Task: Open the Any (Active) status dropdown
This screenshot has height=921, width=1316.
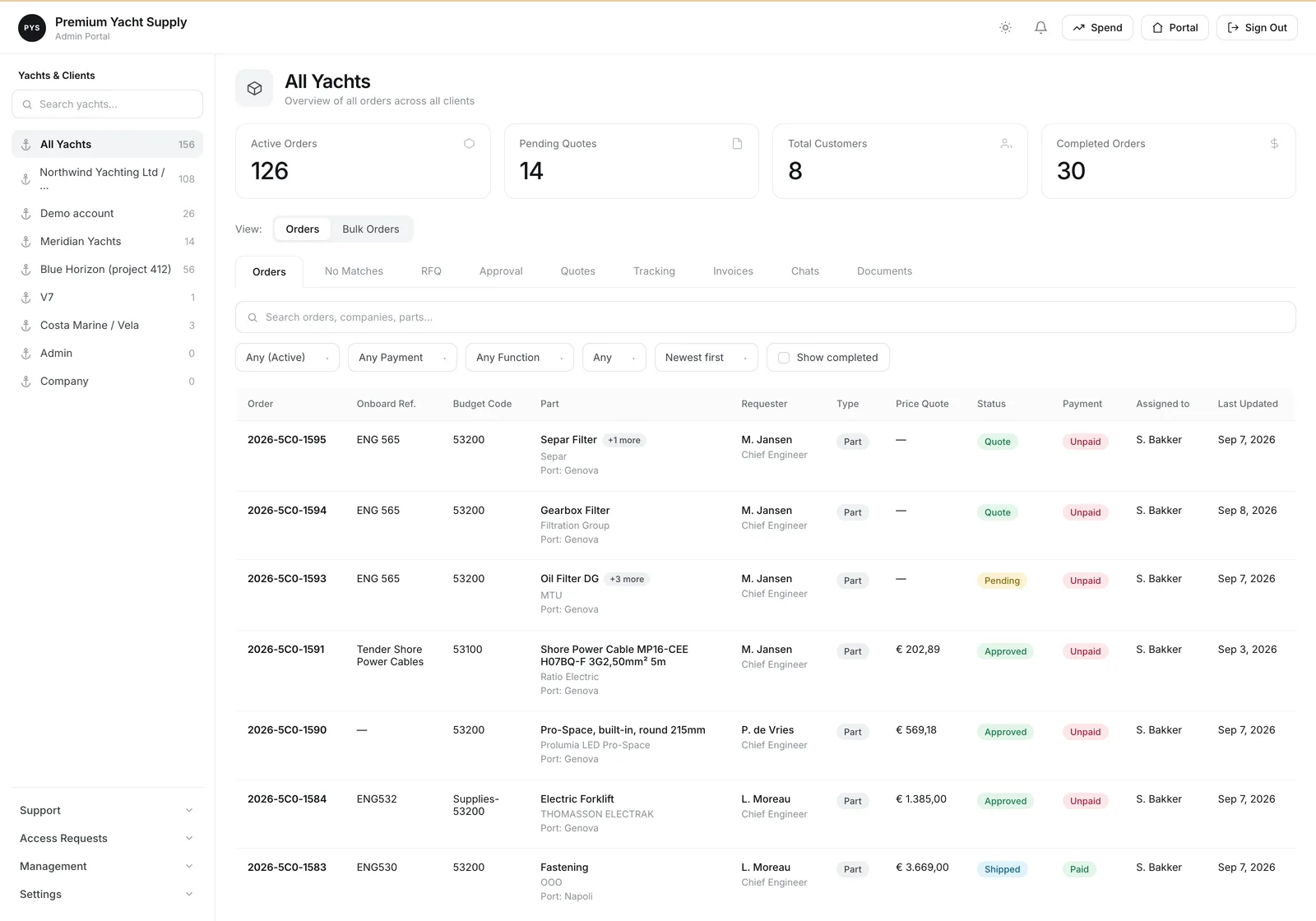Action: coord(287,358)
